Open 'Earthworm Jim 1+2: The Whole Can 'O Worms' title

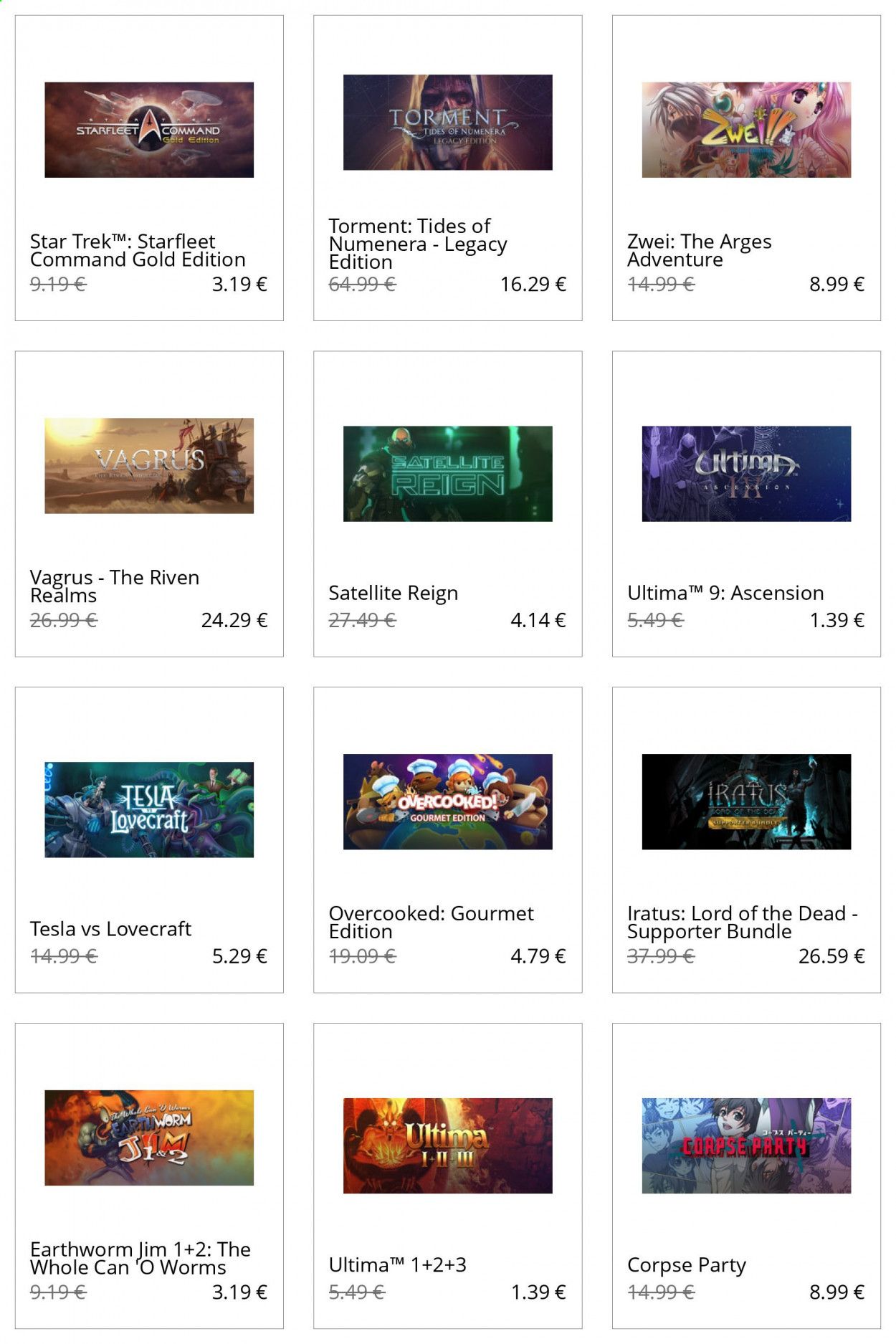click(x=140, y=1259)
